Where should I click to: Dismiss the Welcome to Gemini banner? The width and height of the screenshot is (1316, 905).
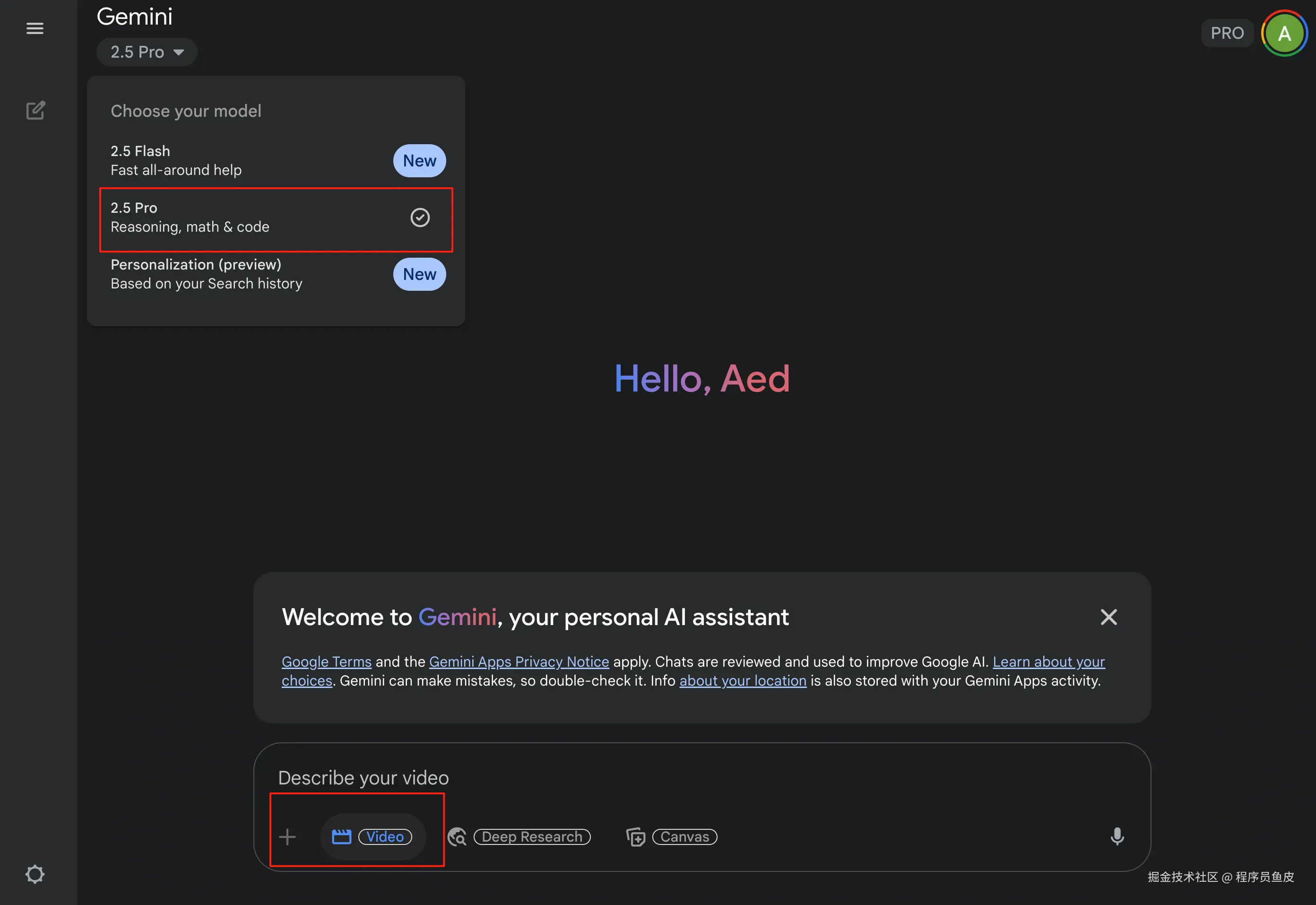click(x=1108, y=617)
